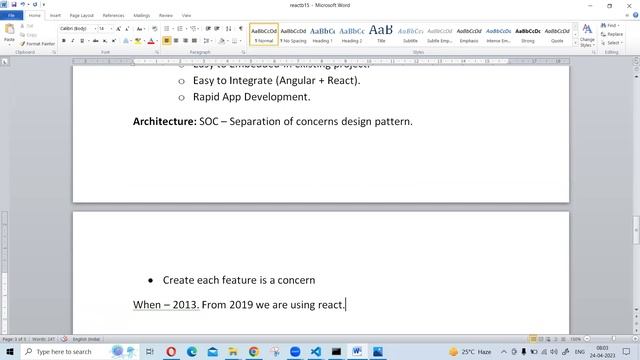The height and width of the screenshot is (360, 640).
Task: Open the font size dropdown
Action: point(111,29)
